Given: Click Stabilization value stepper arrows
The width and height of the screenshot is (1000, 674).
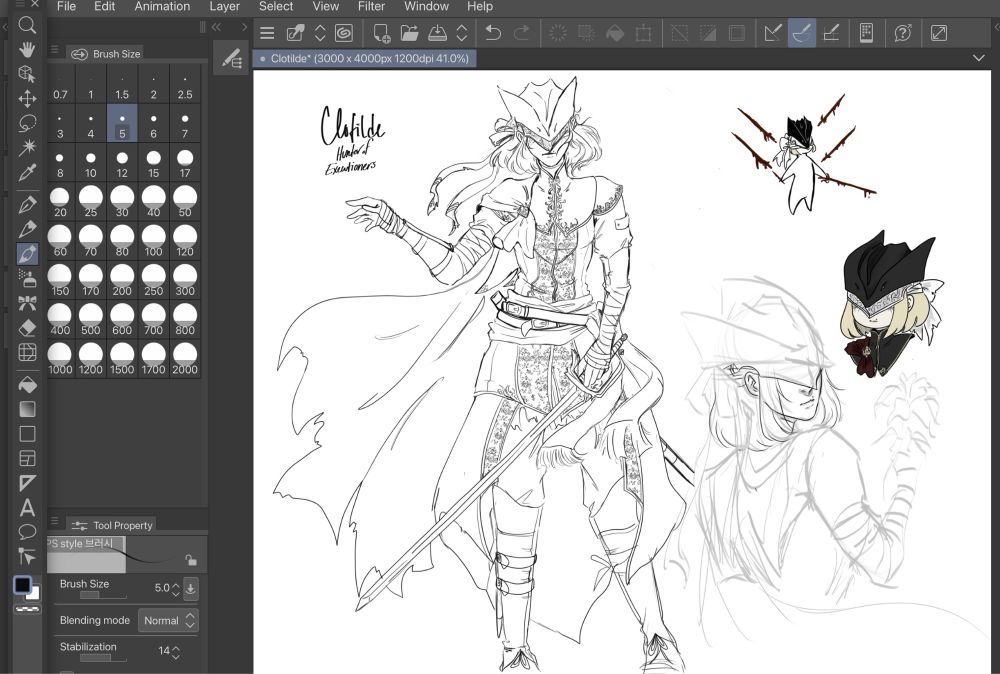Looking at the screenshot, I should 176,652.
